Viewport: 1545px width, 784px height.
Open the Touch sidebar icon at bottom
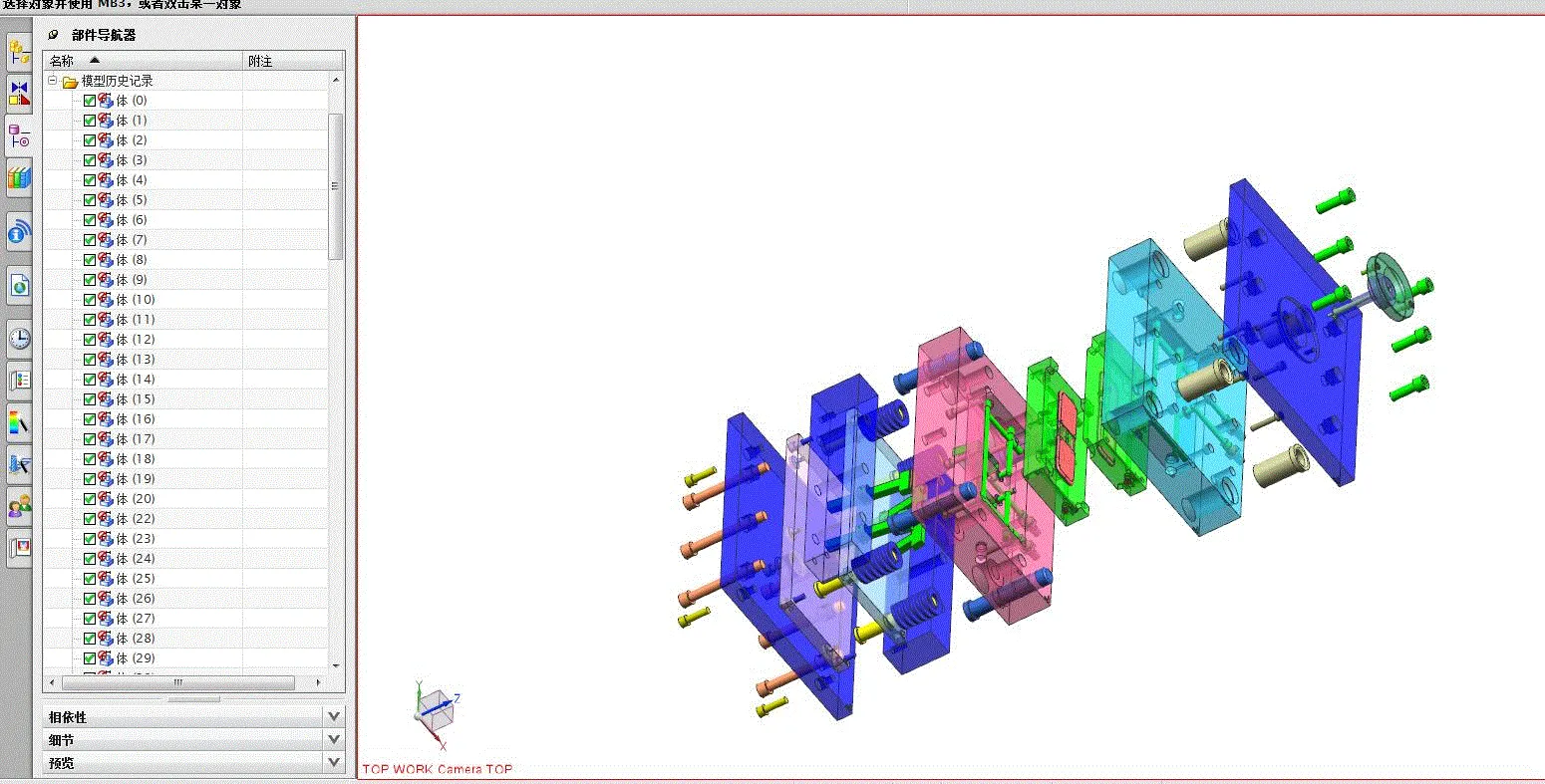click(x=18, y=546)
